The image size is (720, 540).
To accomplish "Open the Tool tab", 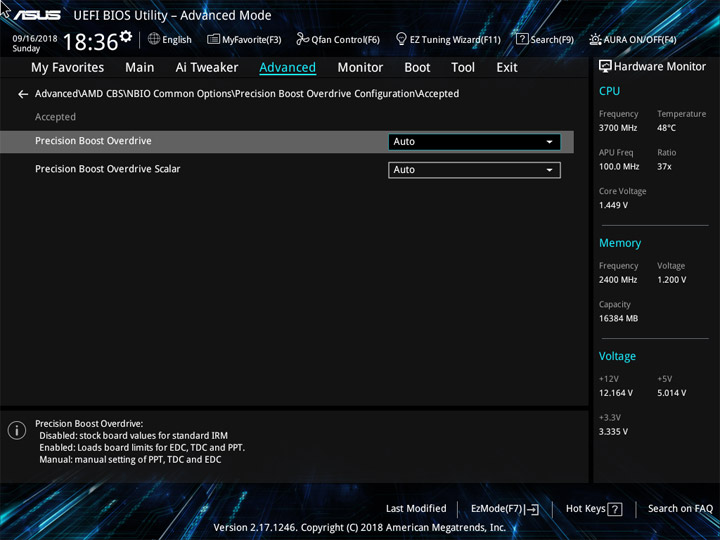I will click(x=463, y=68).
